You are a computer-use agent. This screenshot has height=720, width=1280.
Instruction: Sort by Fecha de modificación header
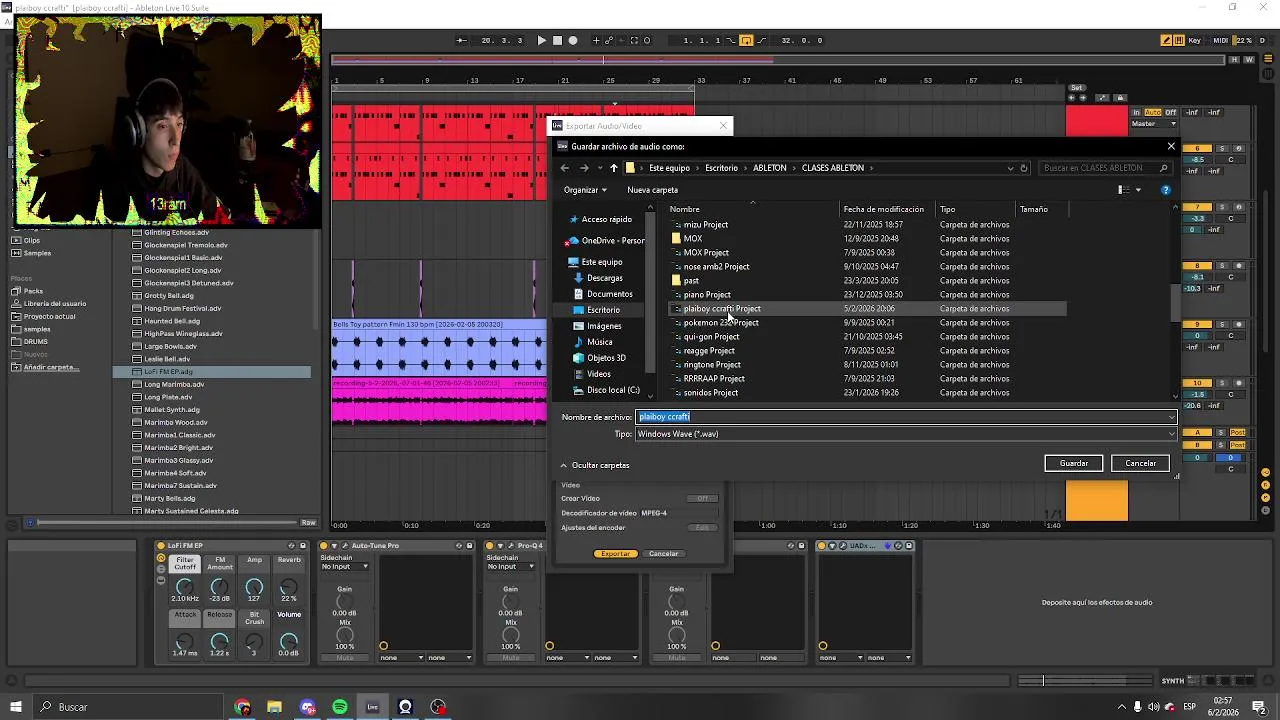click(886, 209)
